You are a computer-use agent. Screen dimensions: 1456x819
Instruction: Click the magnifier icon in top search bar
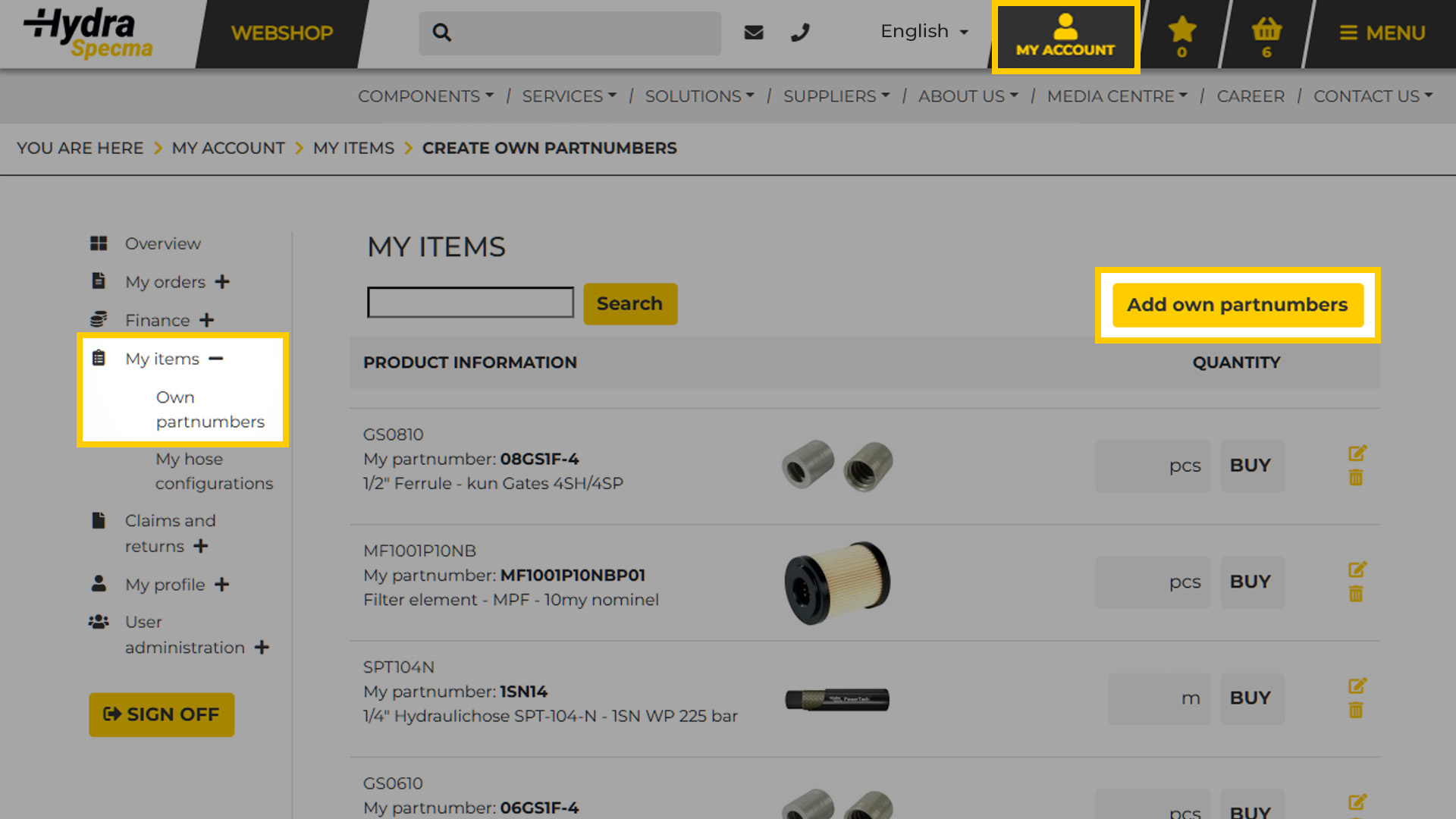point(442,33)
